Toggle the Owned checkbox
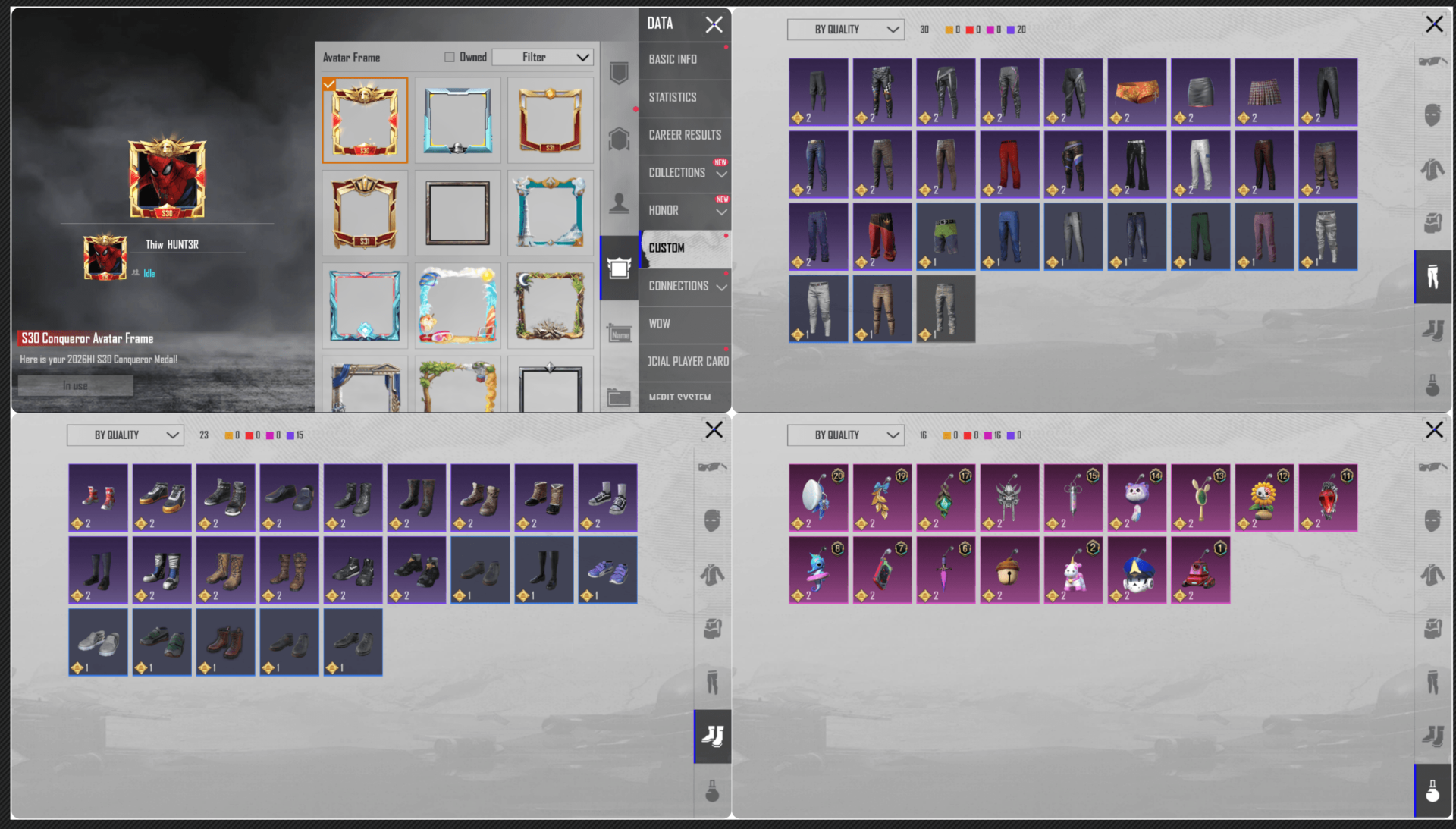The image size is (1456, 829). (450, 57)
